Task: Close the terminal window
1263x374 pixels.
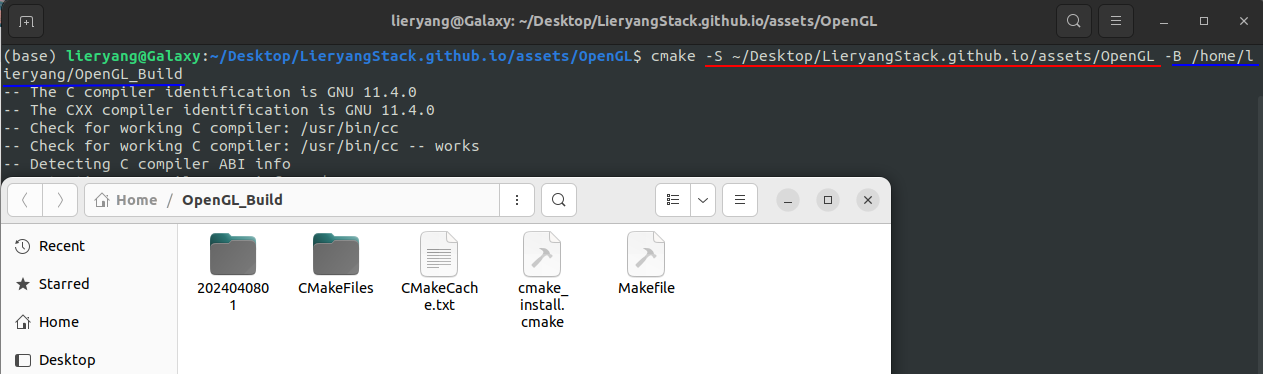Action: tap(1242, 20)
